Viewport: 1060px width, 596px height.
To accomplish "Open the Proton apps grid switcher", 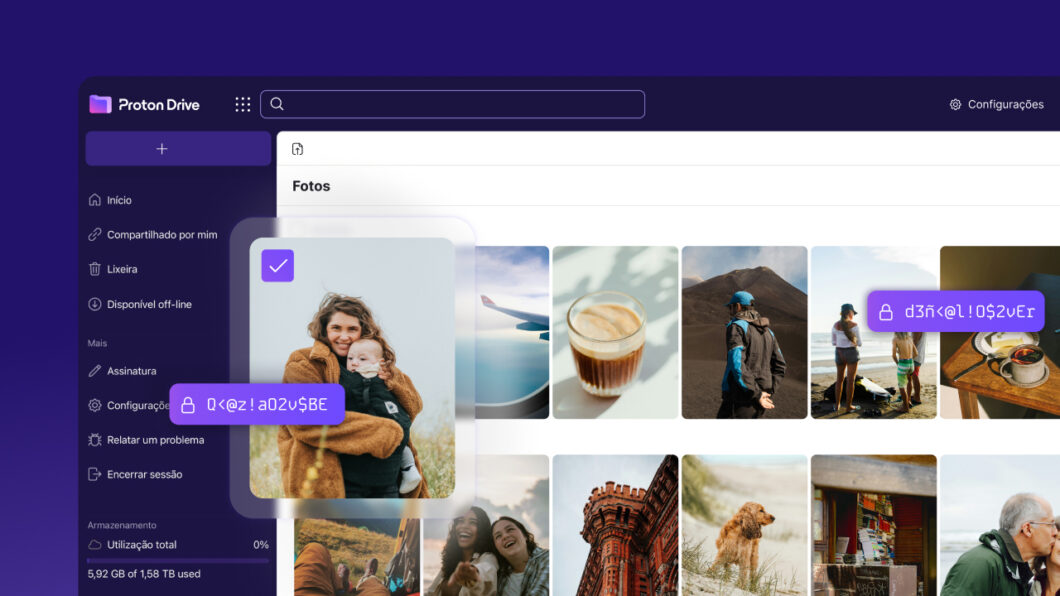I will 243,104.
